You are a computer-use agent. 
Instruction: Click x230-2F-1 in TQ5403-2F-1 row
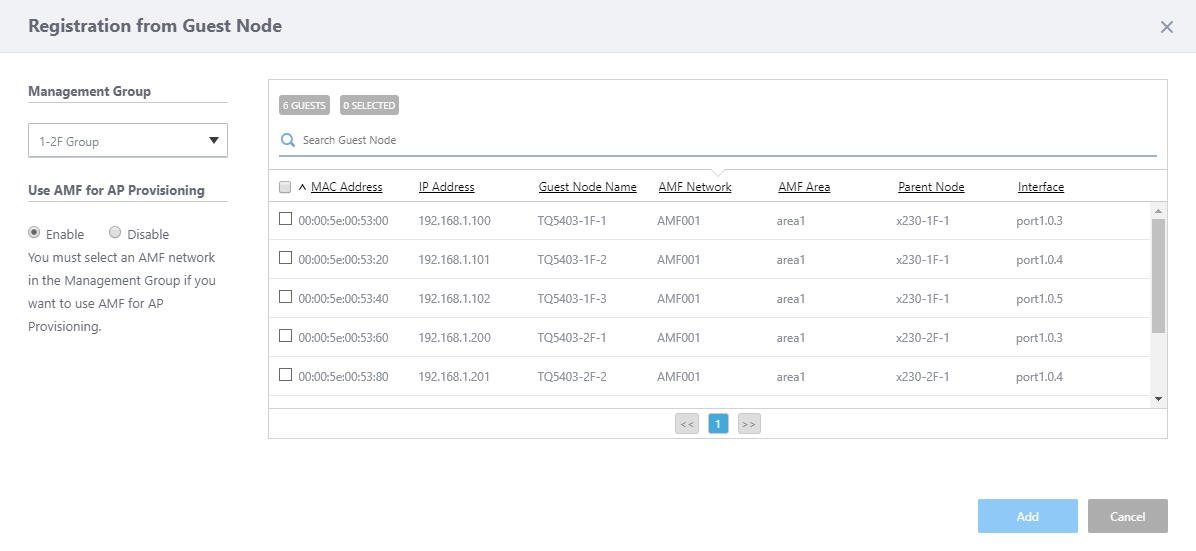click(923, 338)
